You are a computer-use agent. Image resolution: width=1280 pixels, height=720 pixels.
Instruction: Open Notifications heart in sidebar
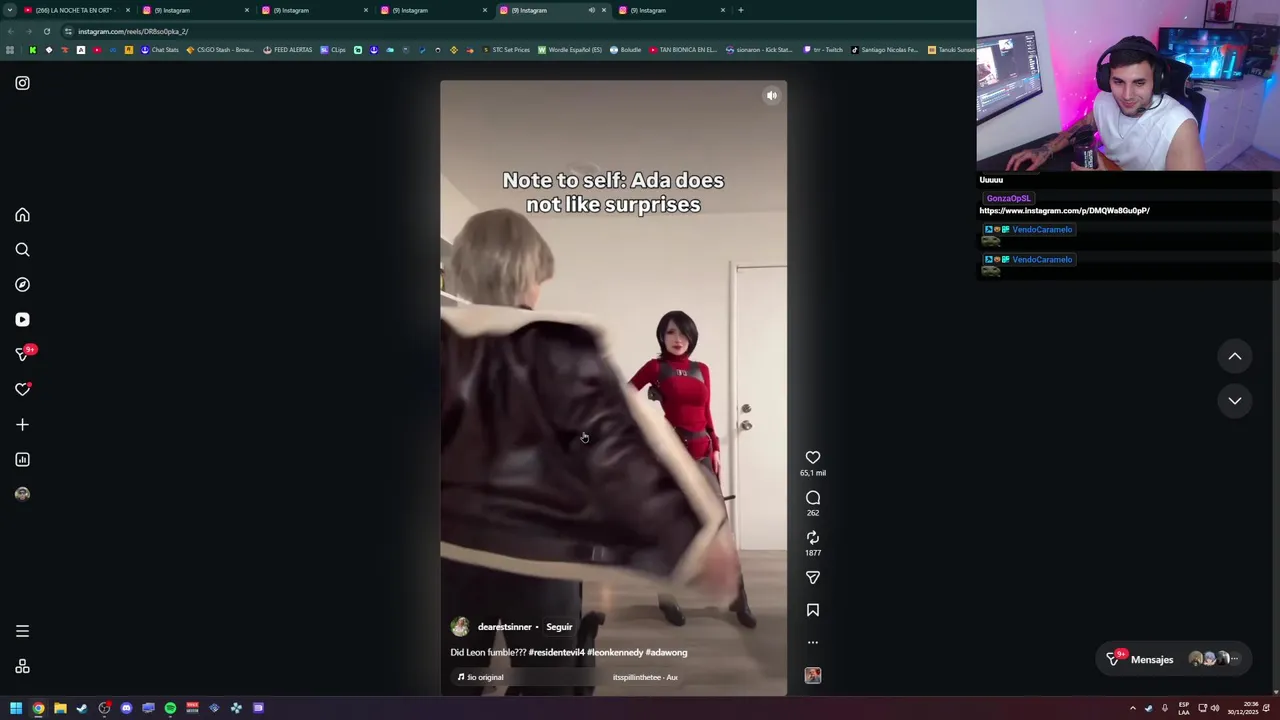click(22, 390)
